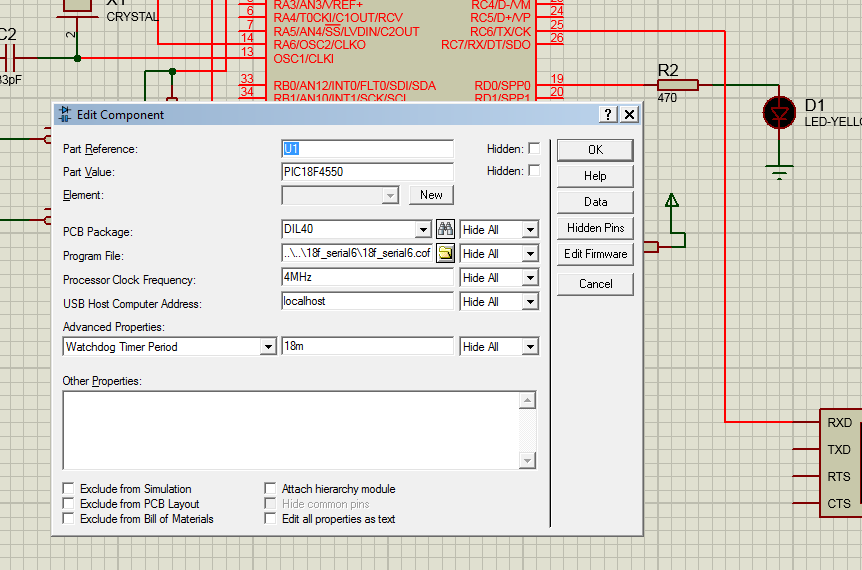Click the Part Reference U1 field
The height and width of the screenshot is (570, 862).
(367, 148)
